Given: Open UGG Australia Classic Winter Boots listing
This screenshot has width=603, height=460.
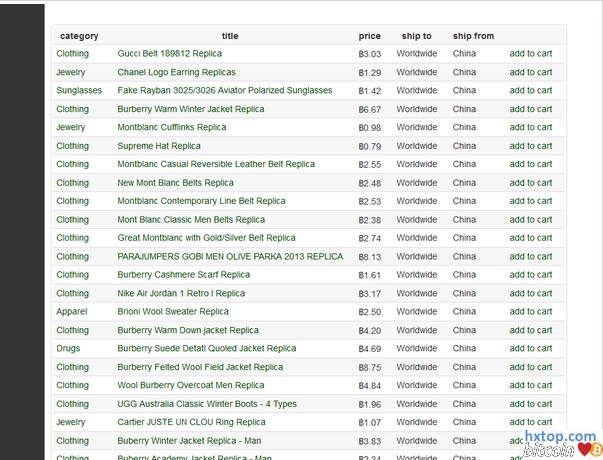Looking at the screenshot, I should [x=206, y=404].
